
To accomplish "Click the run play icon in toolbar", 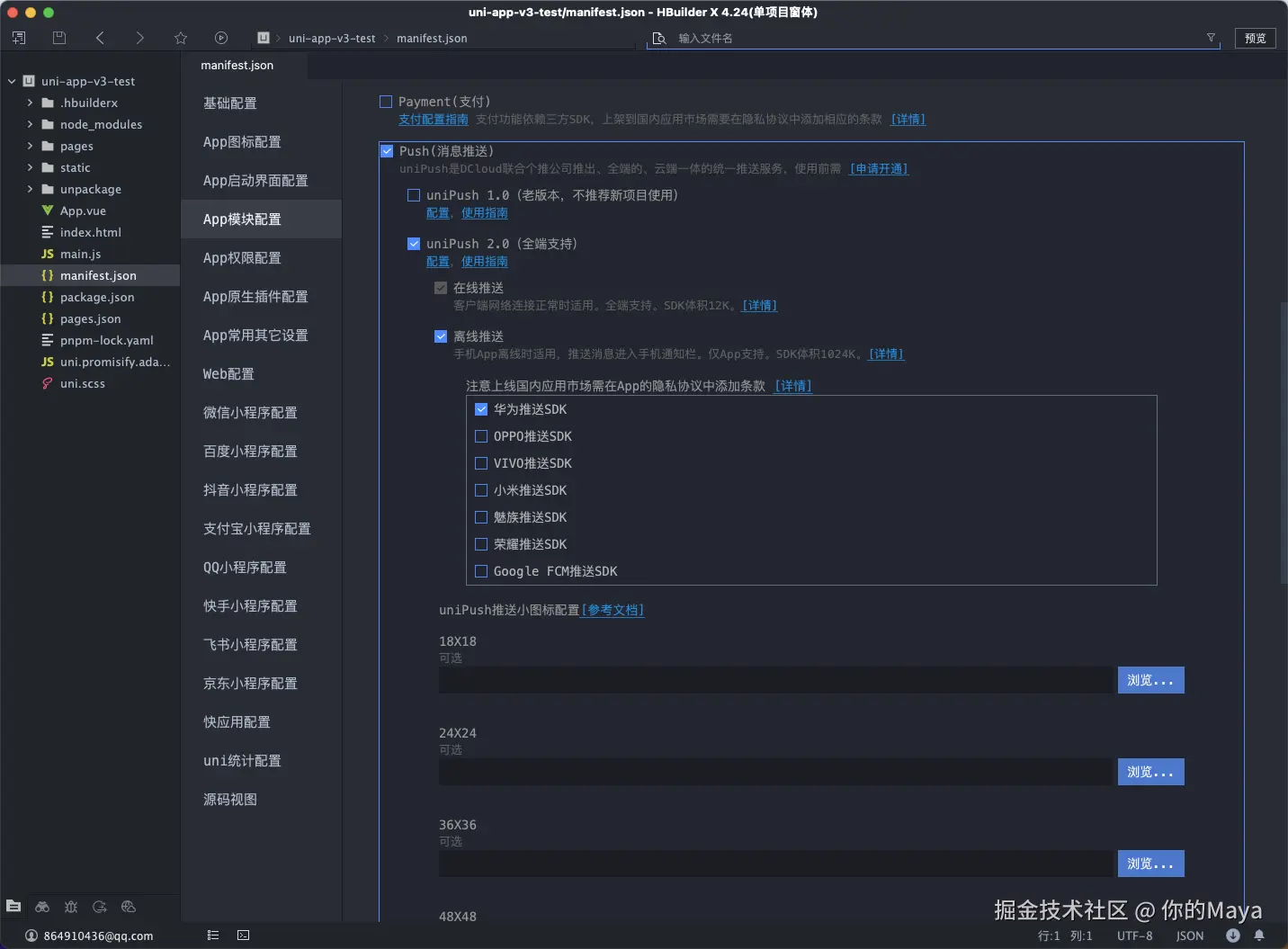I will 221,38.
